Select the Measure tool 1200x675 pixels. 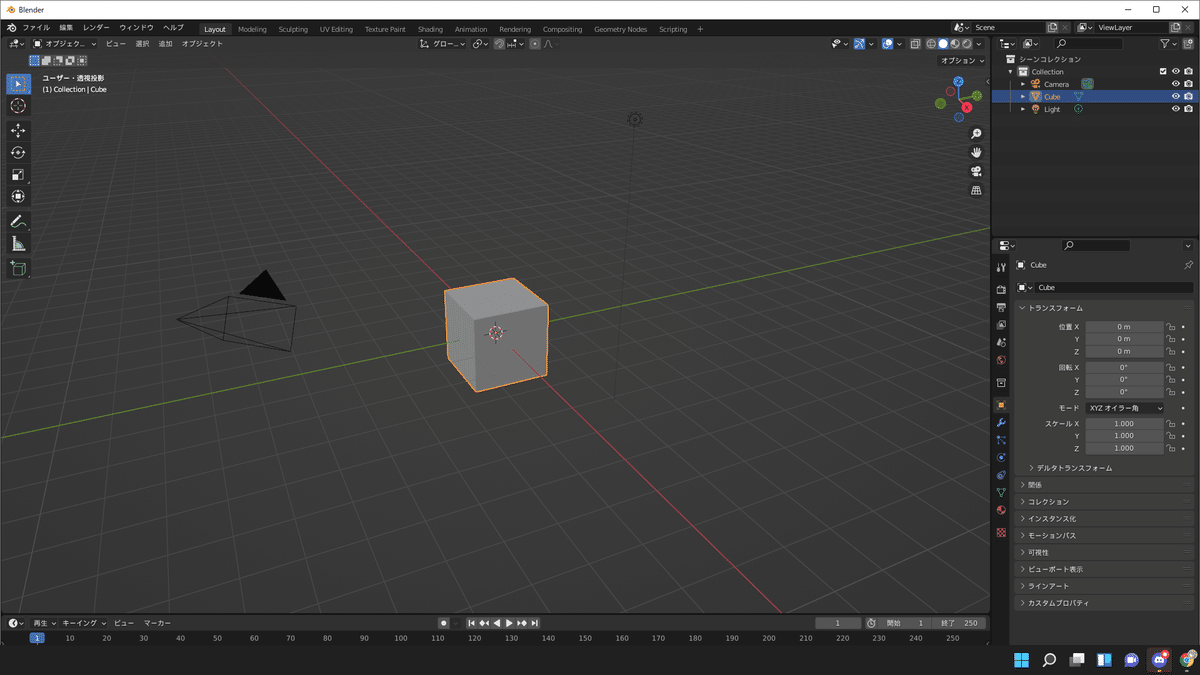18,243
